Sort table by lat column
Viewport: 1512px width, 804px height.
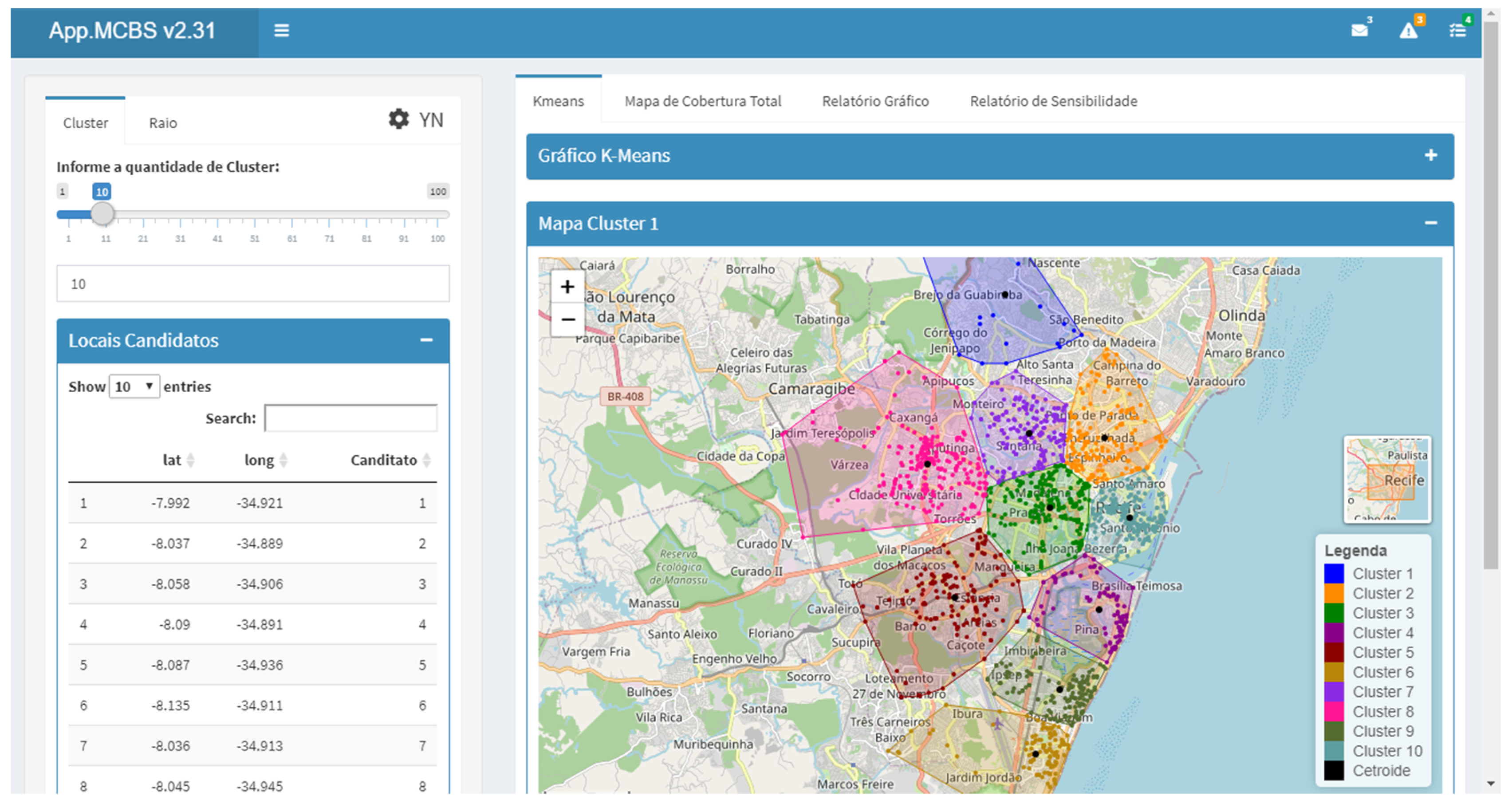tap(178, 460)
